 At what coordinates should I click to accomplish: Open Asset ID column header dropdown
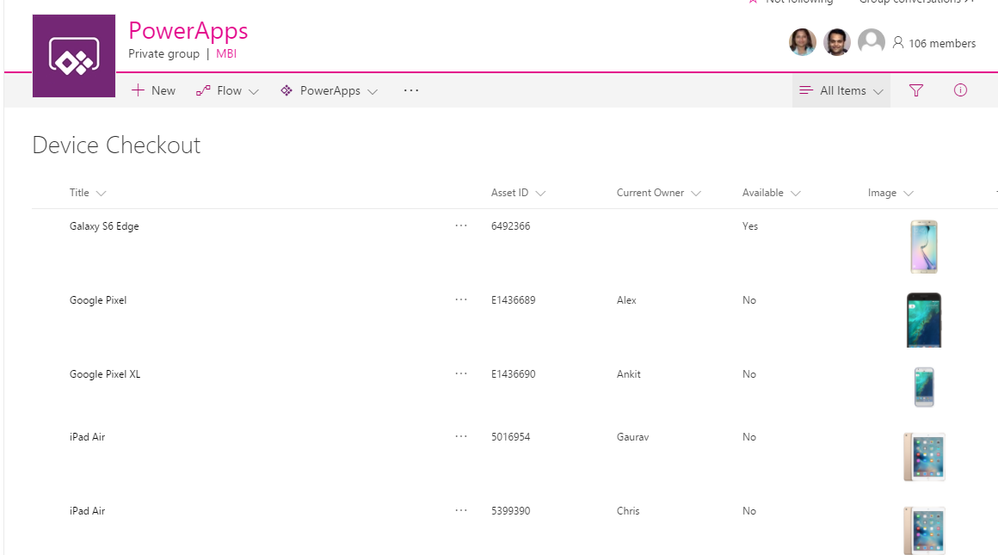pyautogui.click(x=518, y=193)
